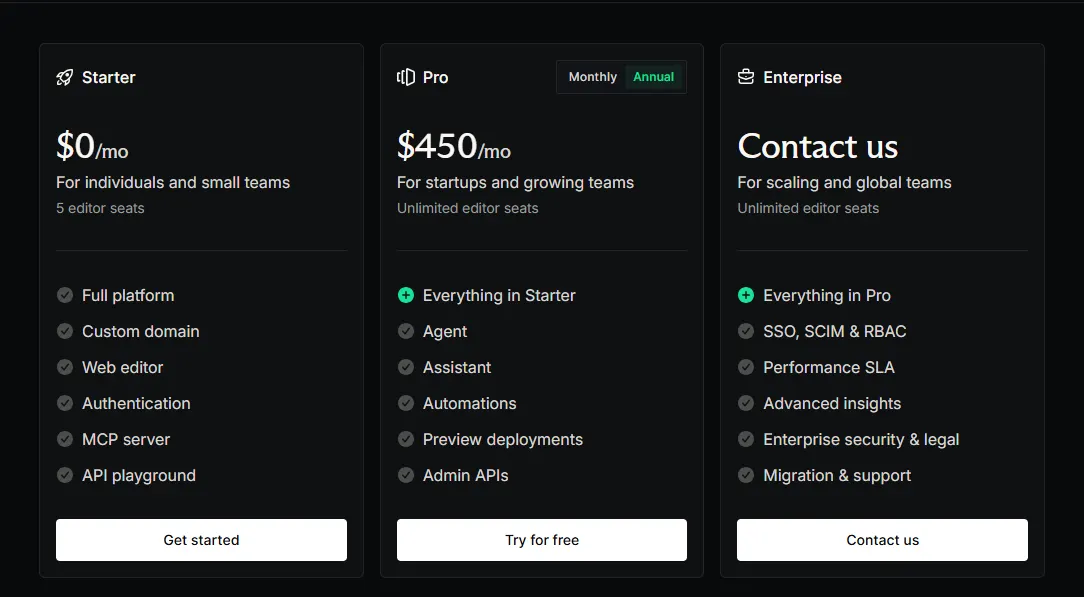Click the Try for free button
The width and height of the screenshot is (1084, 597).
(542, 540)
